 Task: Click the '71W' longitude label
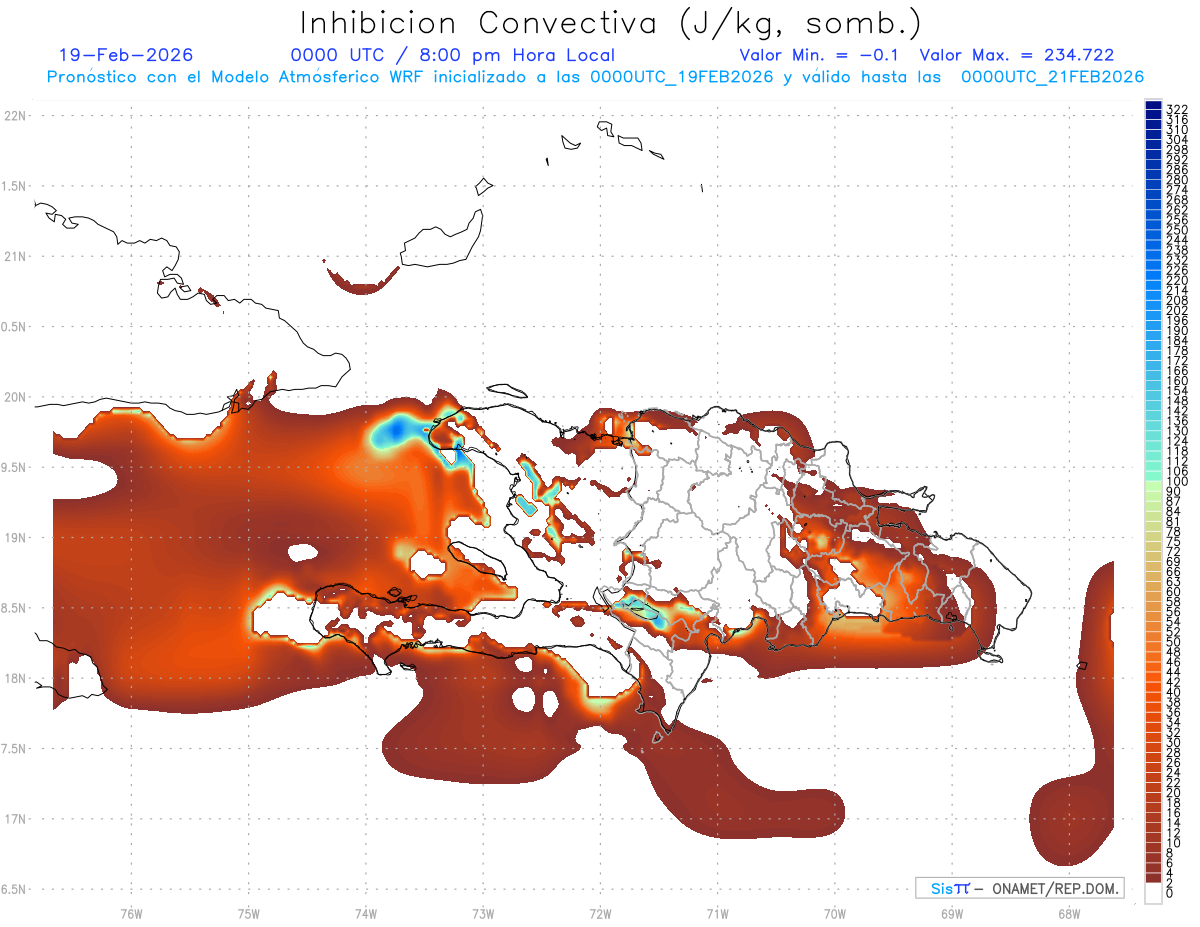pyautogui.click(x=717, y=913)
